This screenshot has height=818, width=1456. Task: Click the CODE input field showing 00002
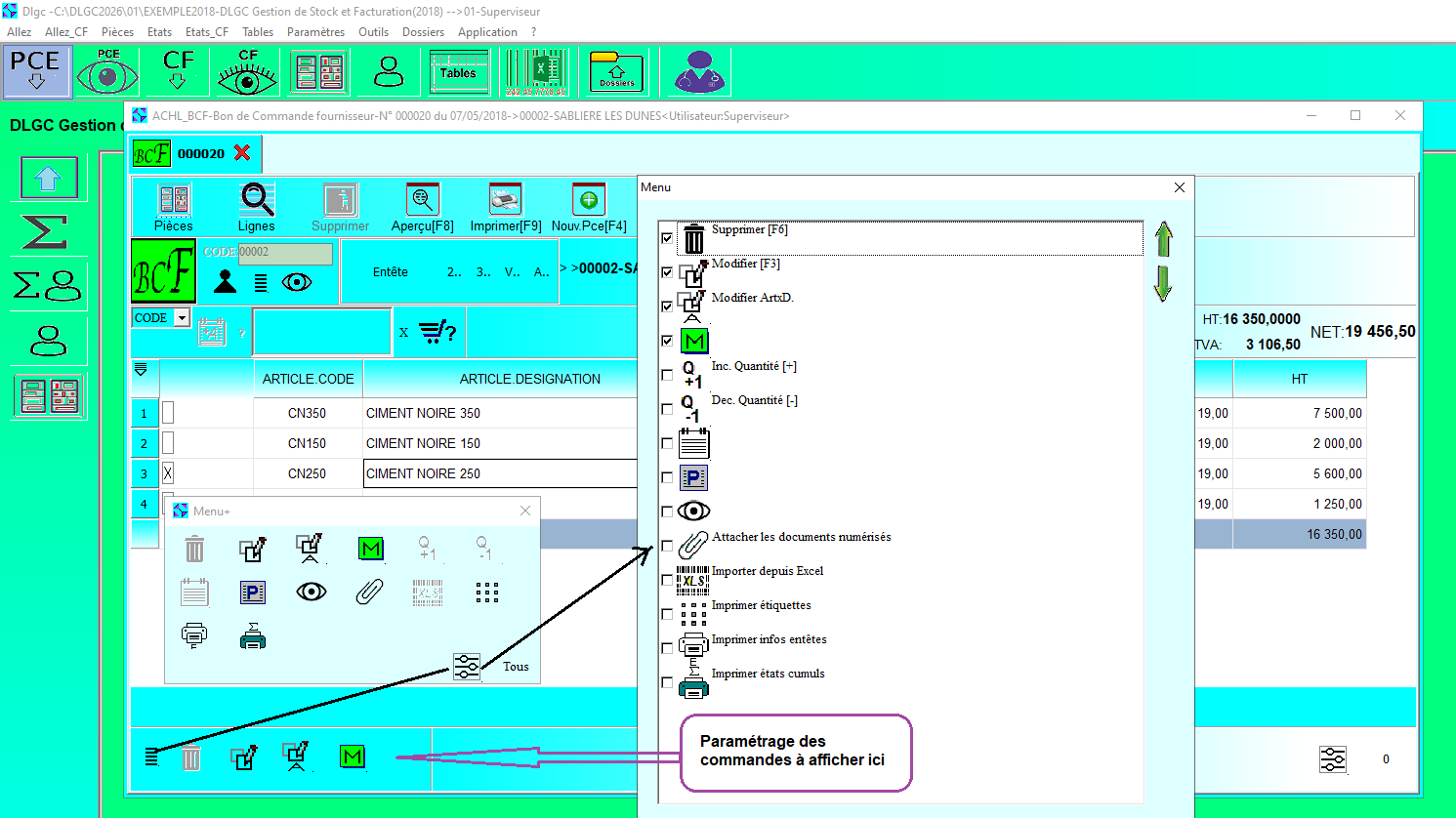(x=285, y=253)
